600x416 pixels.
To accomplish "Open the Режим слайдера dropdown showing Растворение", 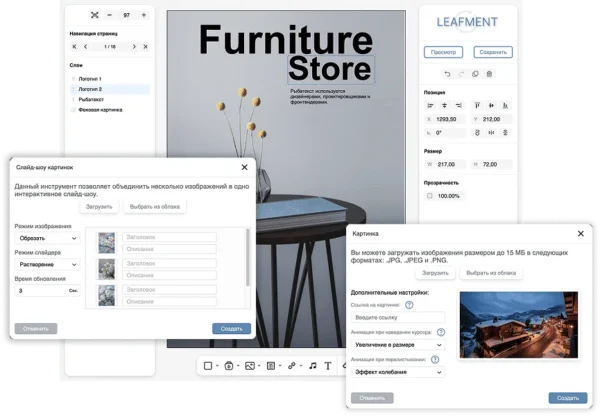I will pos(46,267).
